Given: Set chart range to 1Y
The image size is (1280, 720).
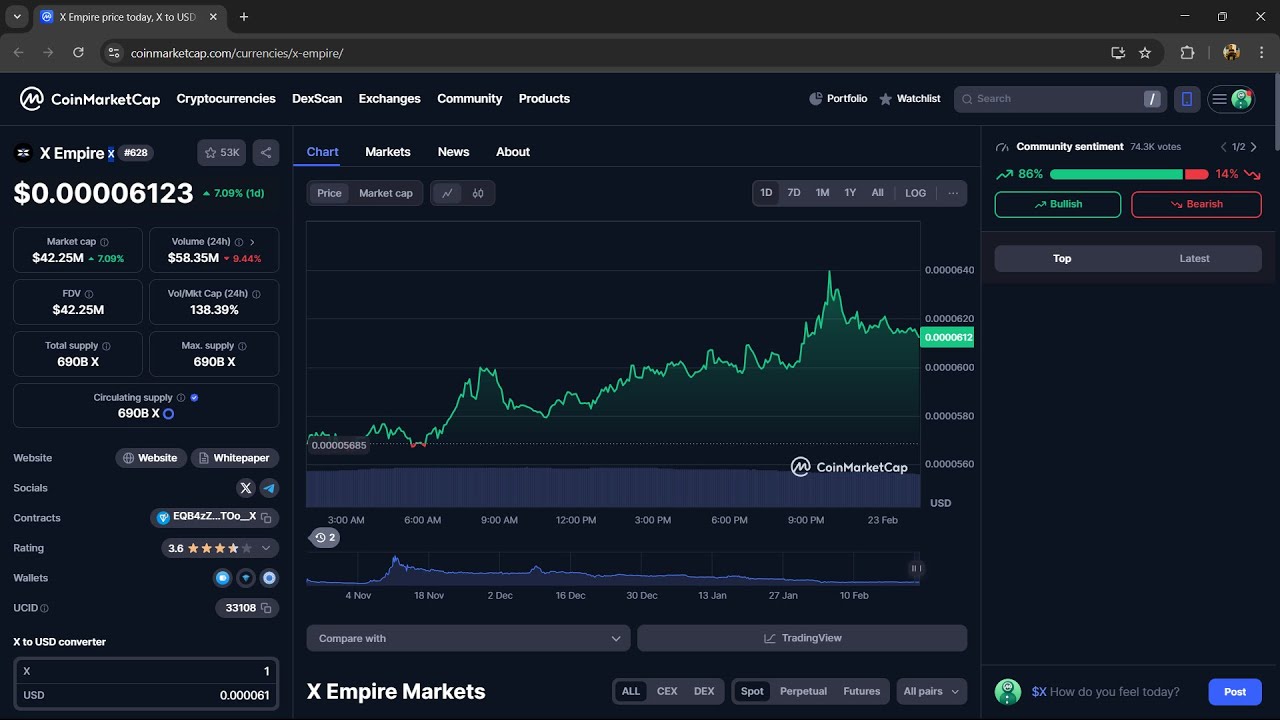Looking at the screenshot, I should click(850, 193).
